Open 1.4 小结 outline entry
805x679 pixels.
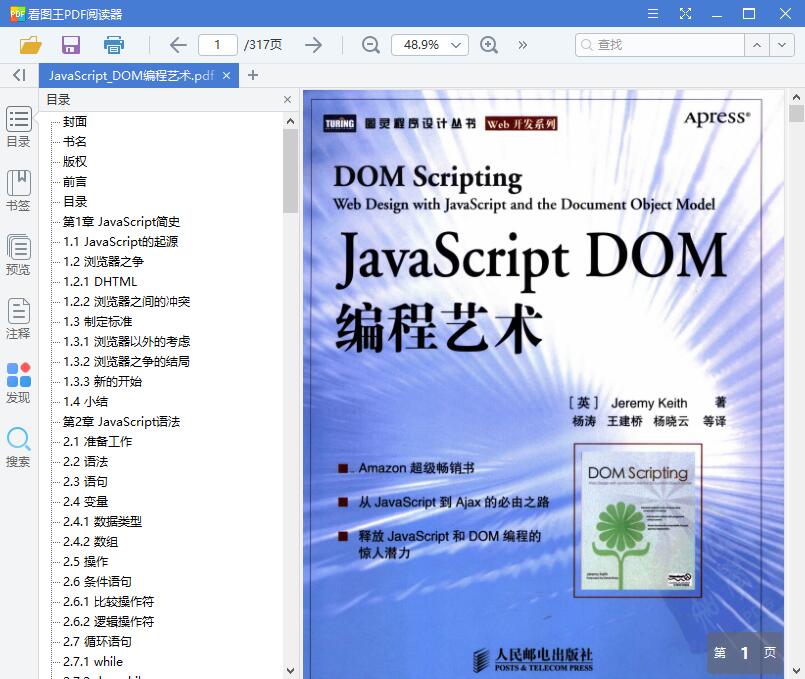click(x=86, y=402)
